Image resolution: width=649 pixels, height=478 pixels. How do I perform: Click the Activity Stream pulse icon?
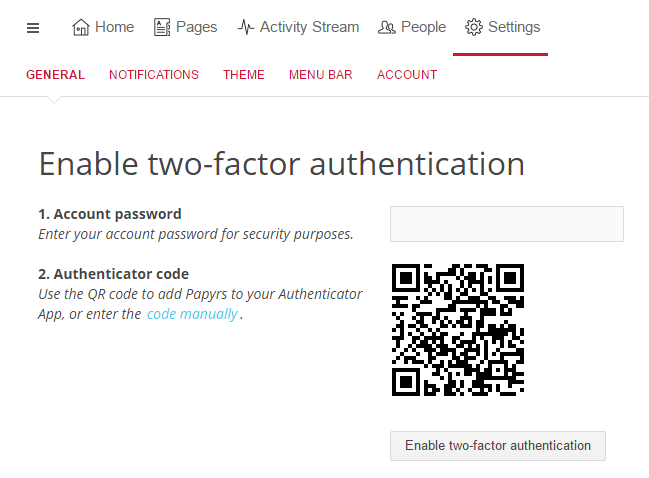click(x=246, y=27)
